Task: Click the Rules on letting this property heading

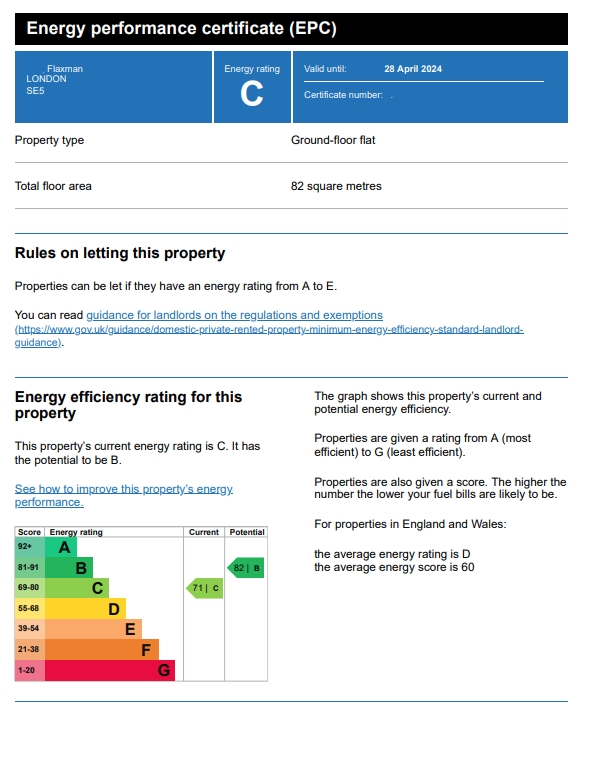Action: point(120,253)
